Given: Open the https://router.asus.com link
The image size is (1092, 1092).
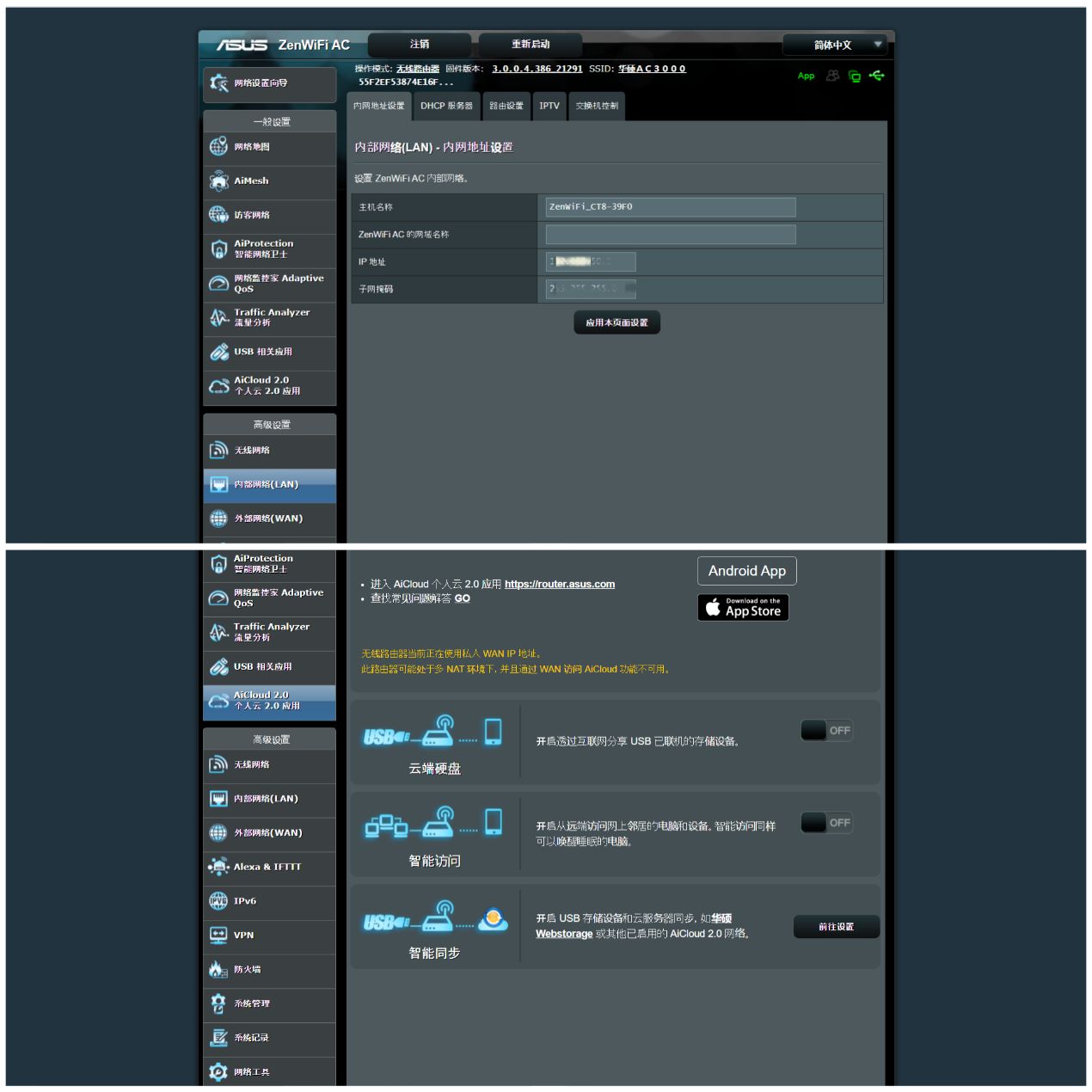Looking at the screenshot, I should [560, 585].
